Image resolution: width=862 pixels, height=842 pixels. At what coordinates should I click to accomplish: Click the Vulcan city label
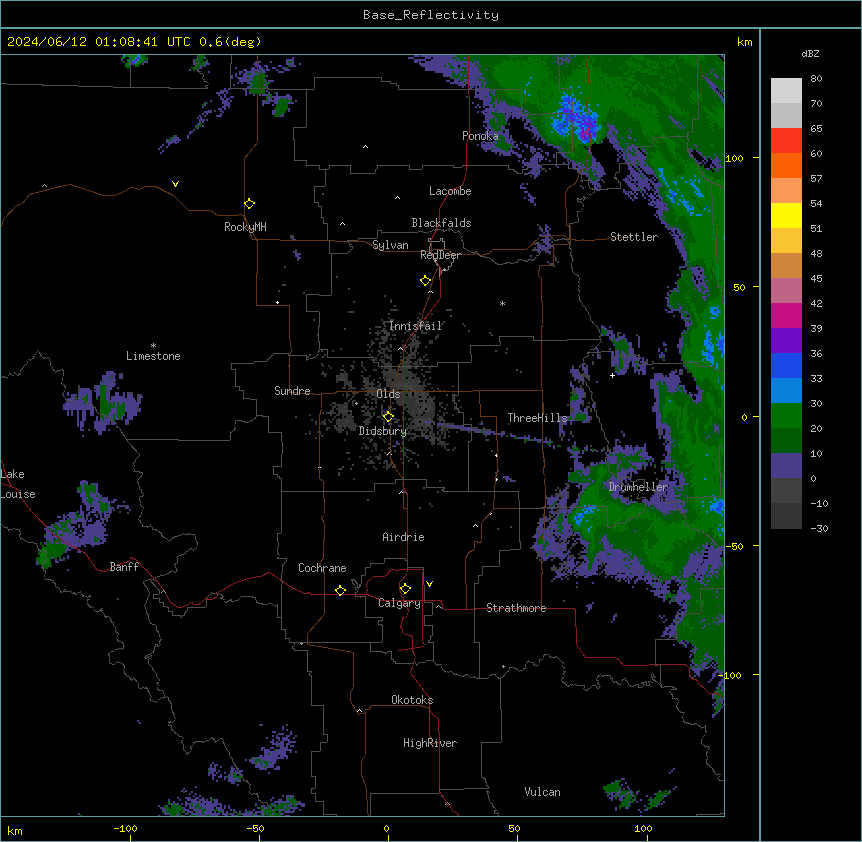coord(543,792)
